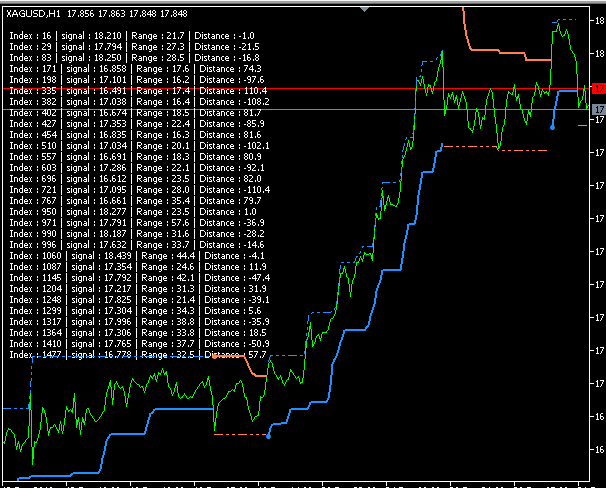Click the row 'Index : 83 | signal : 18.250'
The height and width of the screenshot is (488, 606).
pos(134,58)
